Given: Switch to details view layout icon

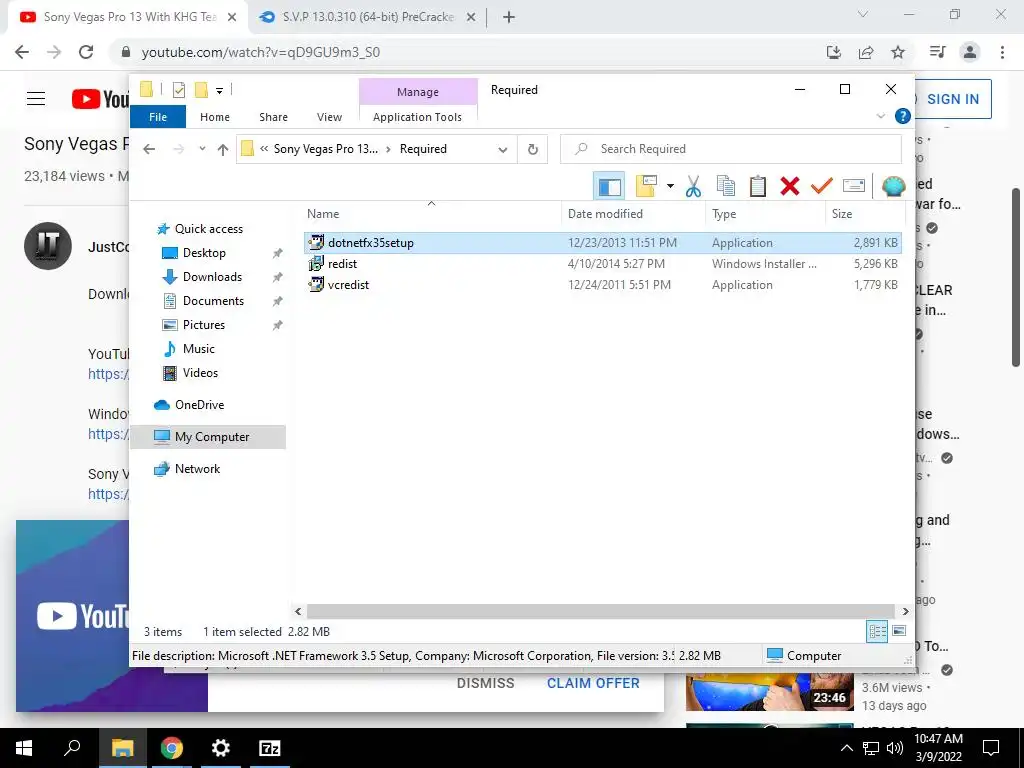Looking at the screenshot, I should [877, 632].
